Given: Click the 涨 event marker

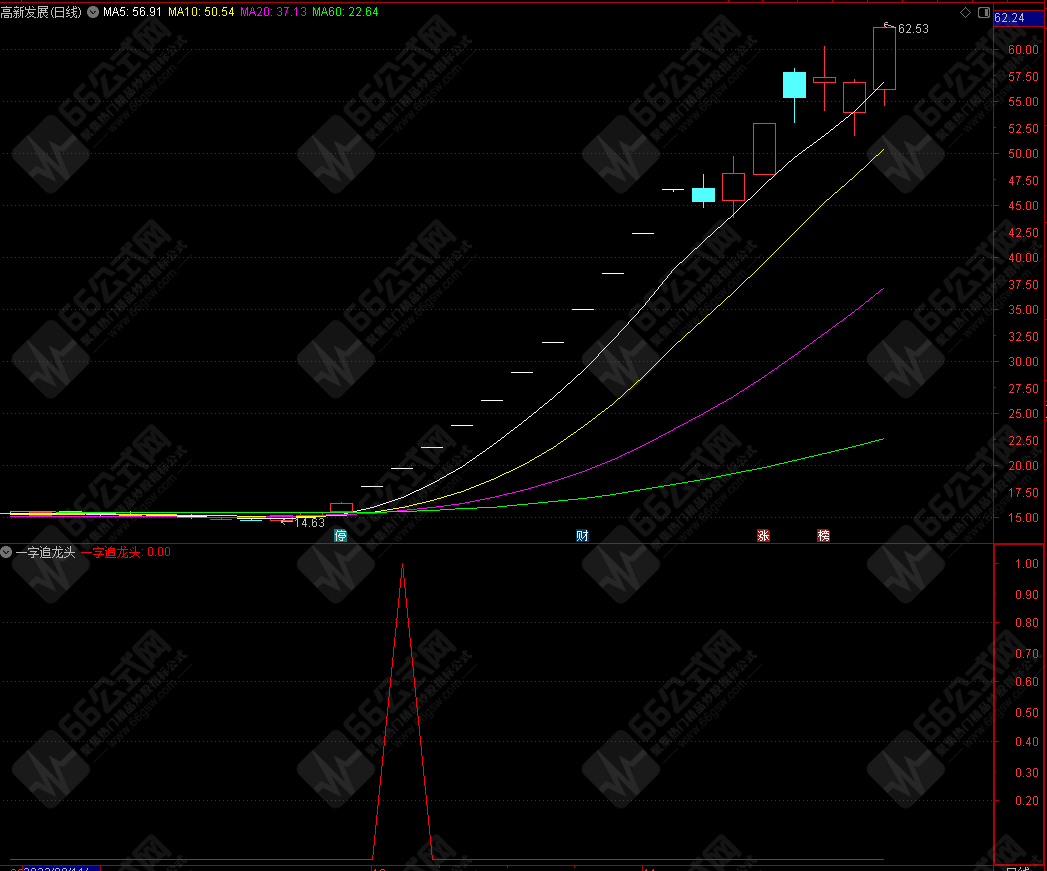Looking at the screenshot, I should pos(763,536).
